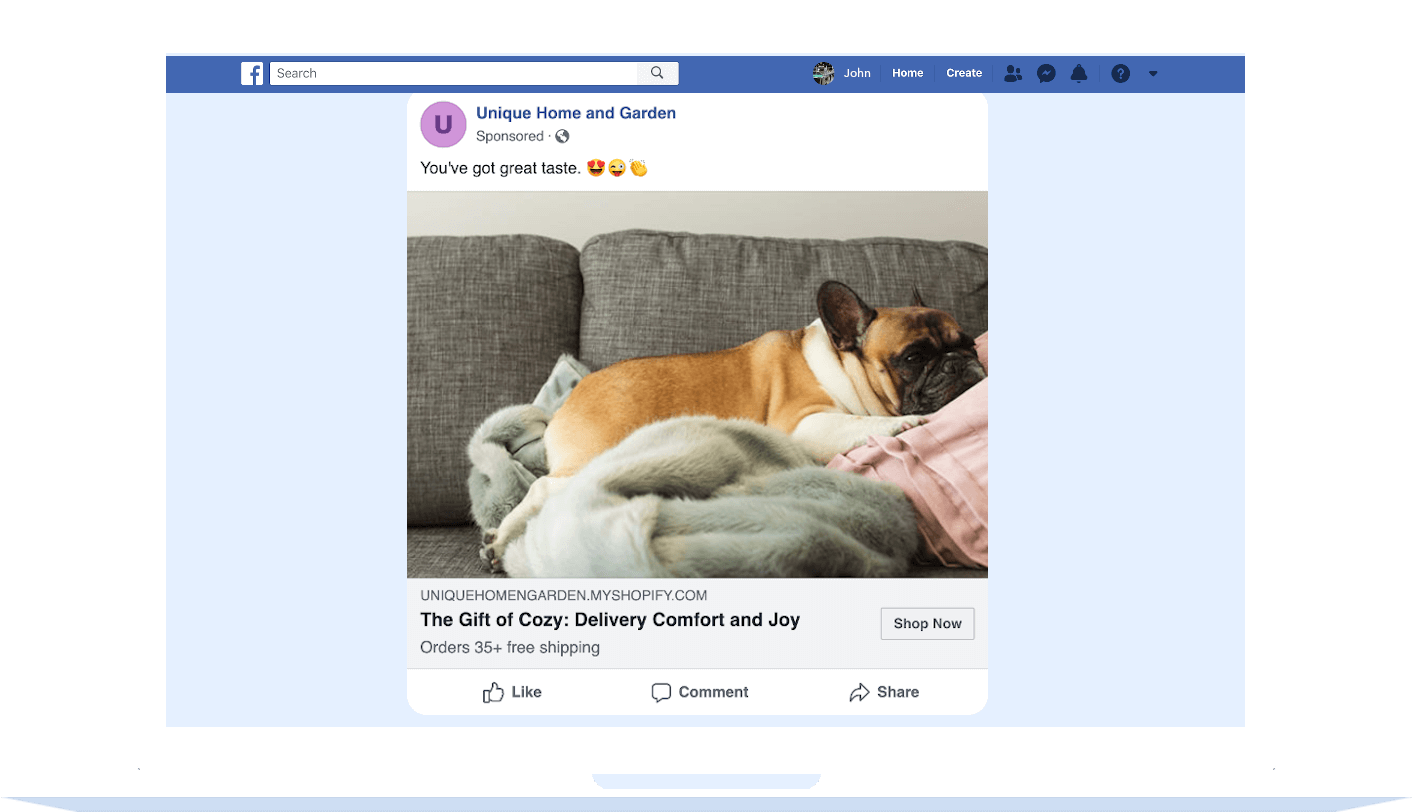Click the globe audience icon beside Sponsored
Image resolution: width=1413 pixels, height=812 pixels.
(562, 136)
